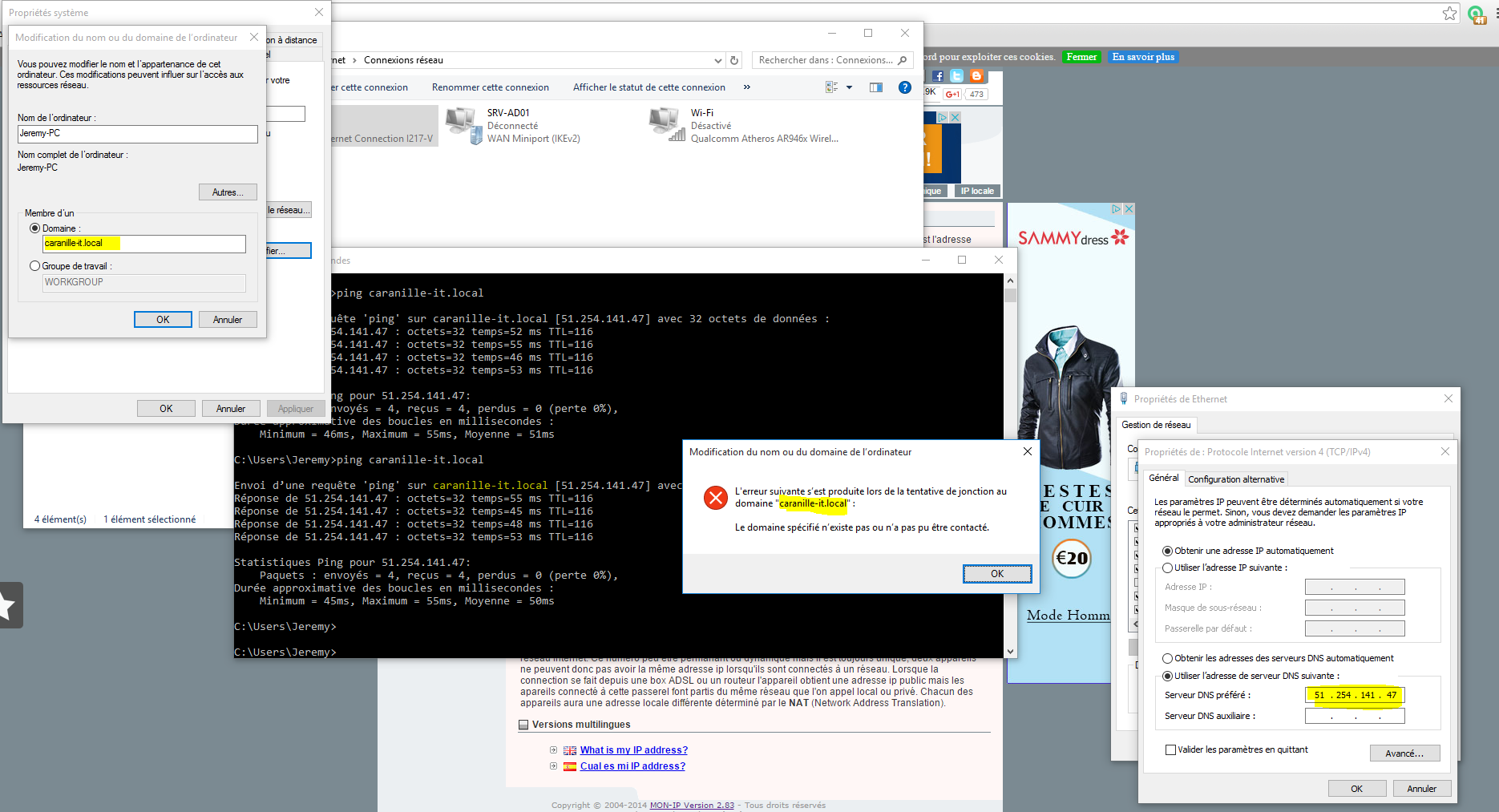The image size is (1499, 812).
Task: Click OK in computer name dialog
Action: [163, 319]
